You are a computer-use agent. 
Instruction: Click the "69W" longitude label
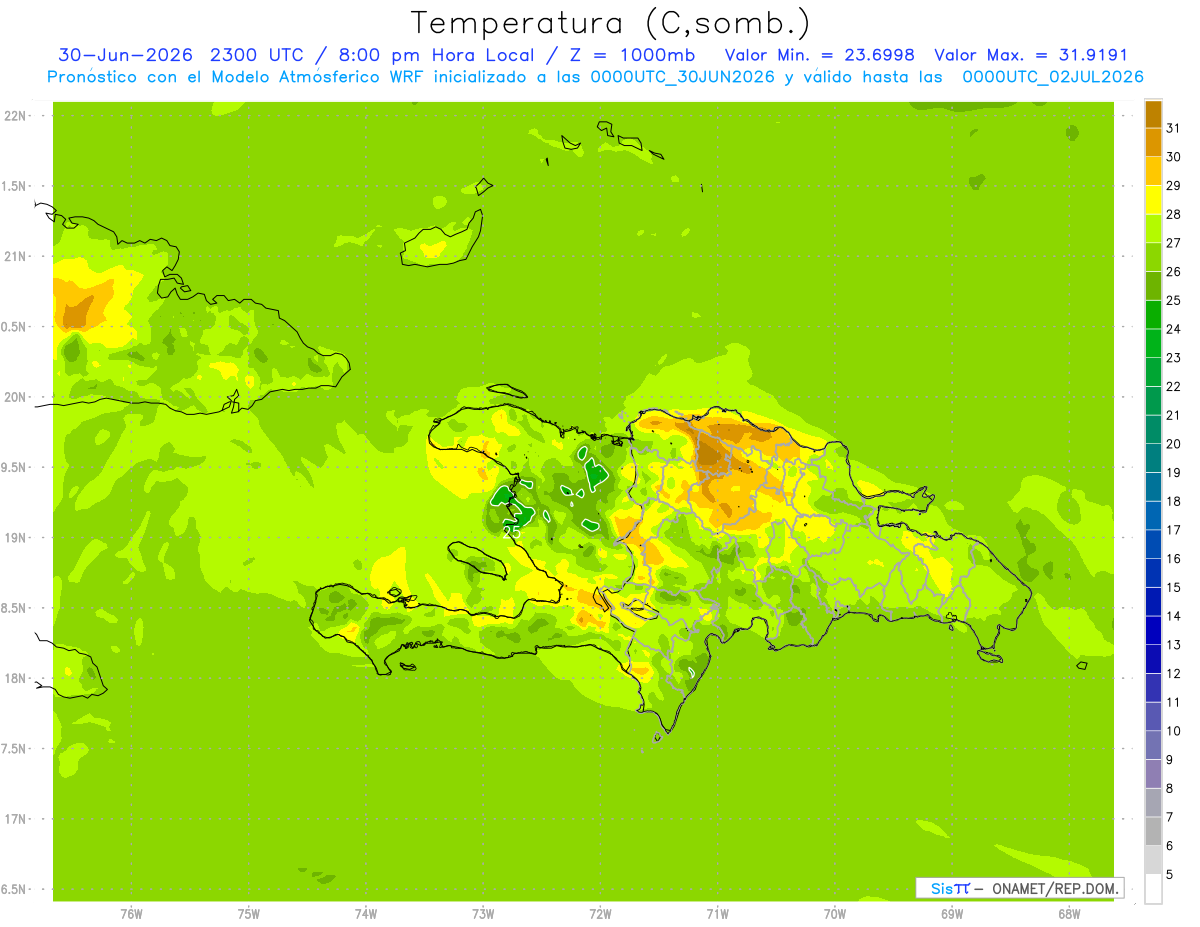point(952,914)
